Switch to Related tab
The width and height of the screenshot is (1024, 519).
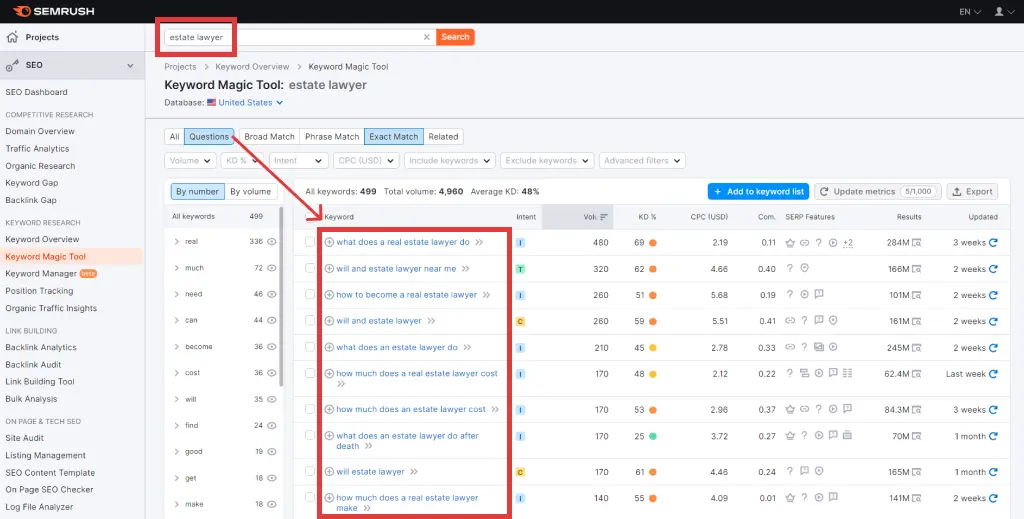pyautogui.click(x=443, y=136)
